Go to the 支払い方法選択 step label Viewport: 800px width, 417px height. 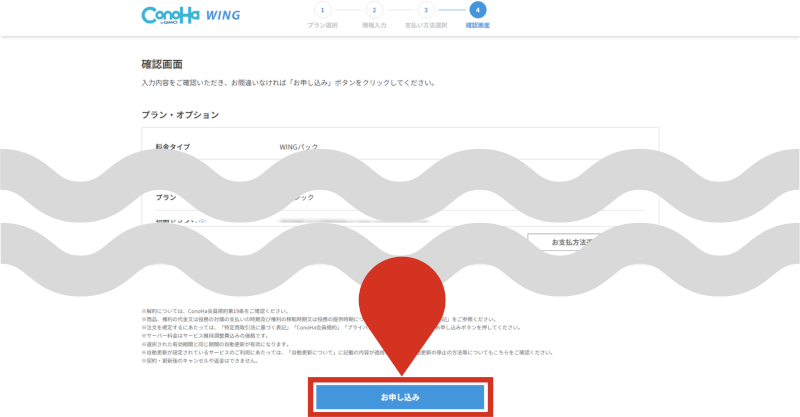pyautogui.click(x=426, y=24)
